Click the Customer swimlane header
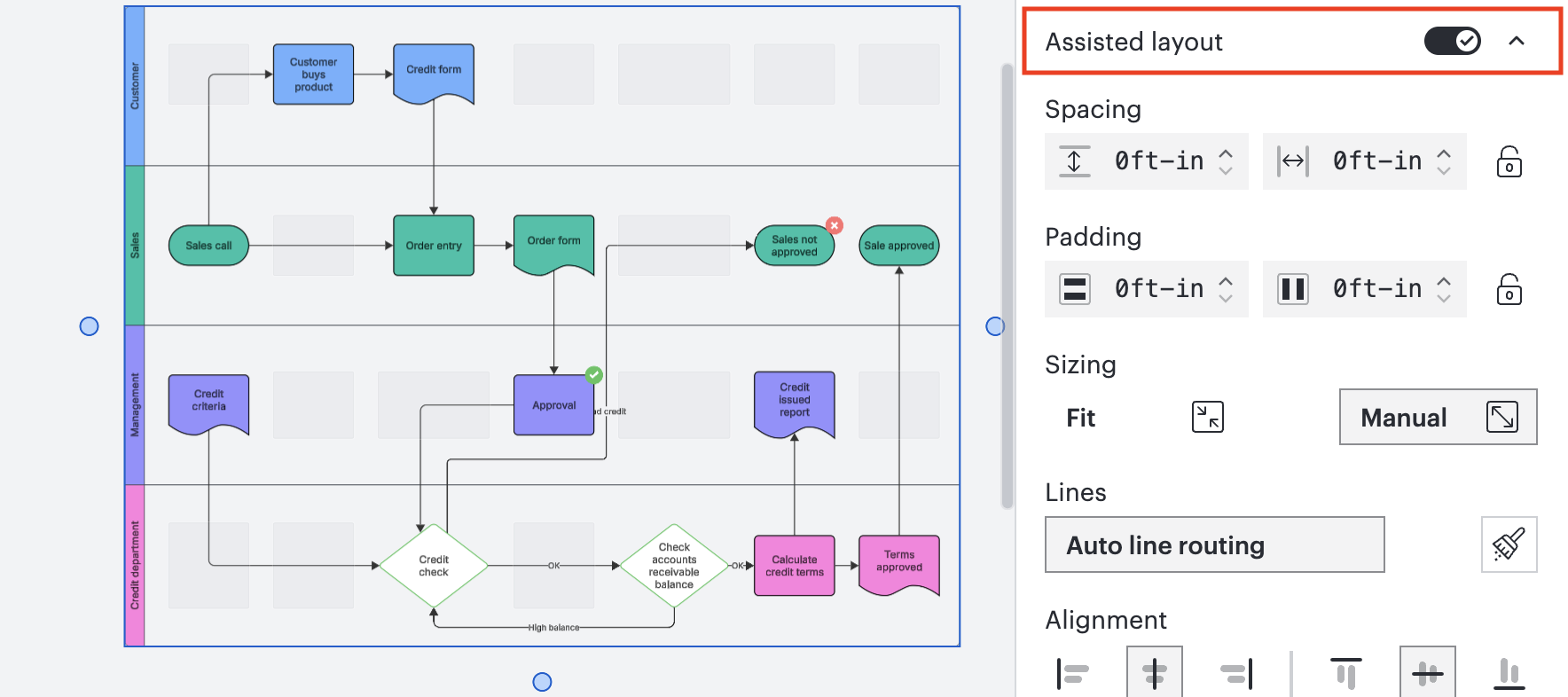This screenshot has width=1568, height=697. (135, 86)
